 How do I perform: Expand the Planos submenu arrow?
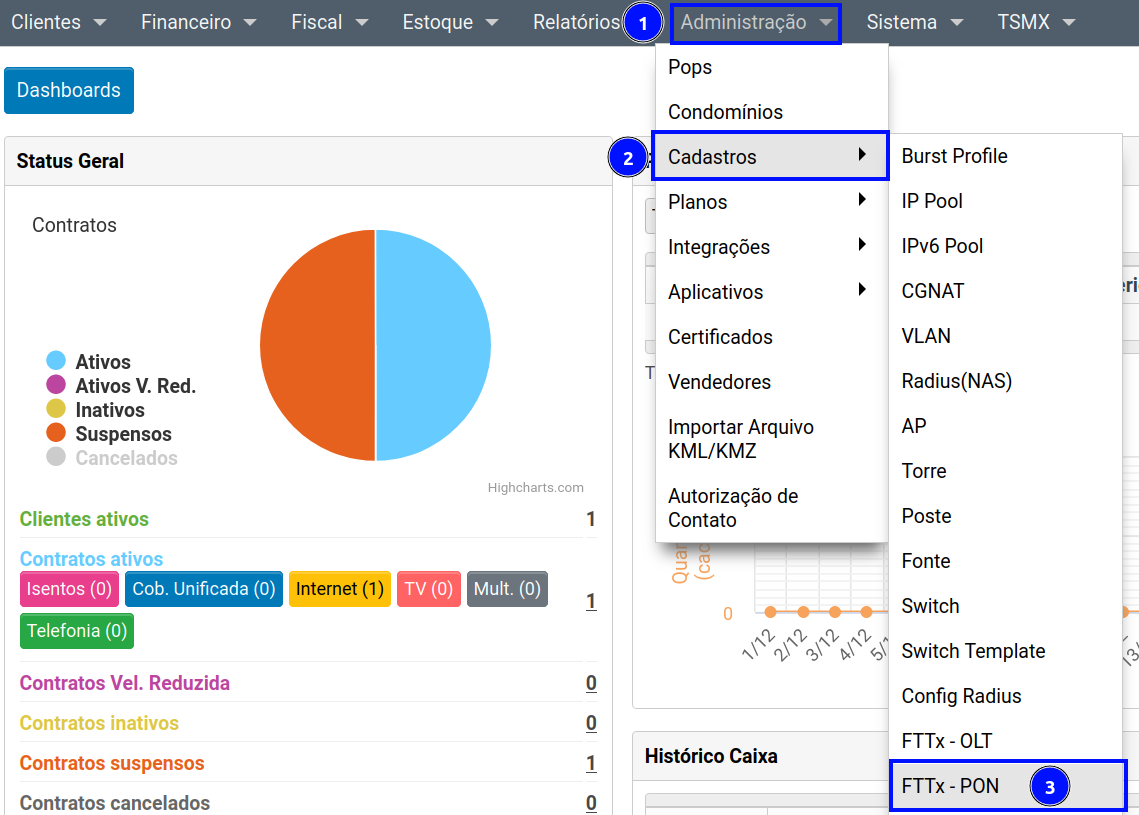pyautogui.click(x=861, y=201)
